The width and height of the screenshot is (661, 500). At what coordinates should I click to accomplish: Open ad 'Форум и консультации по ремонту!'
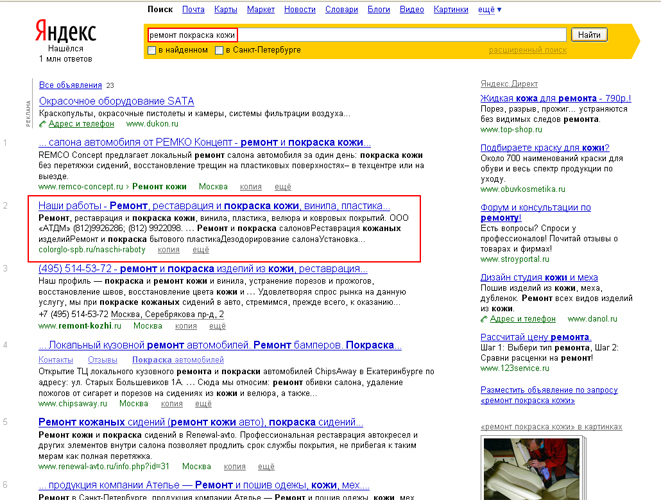click(535, 212)
